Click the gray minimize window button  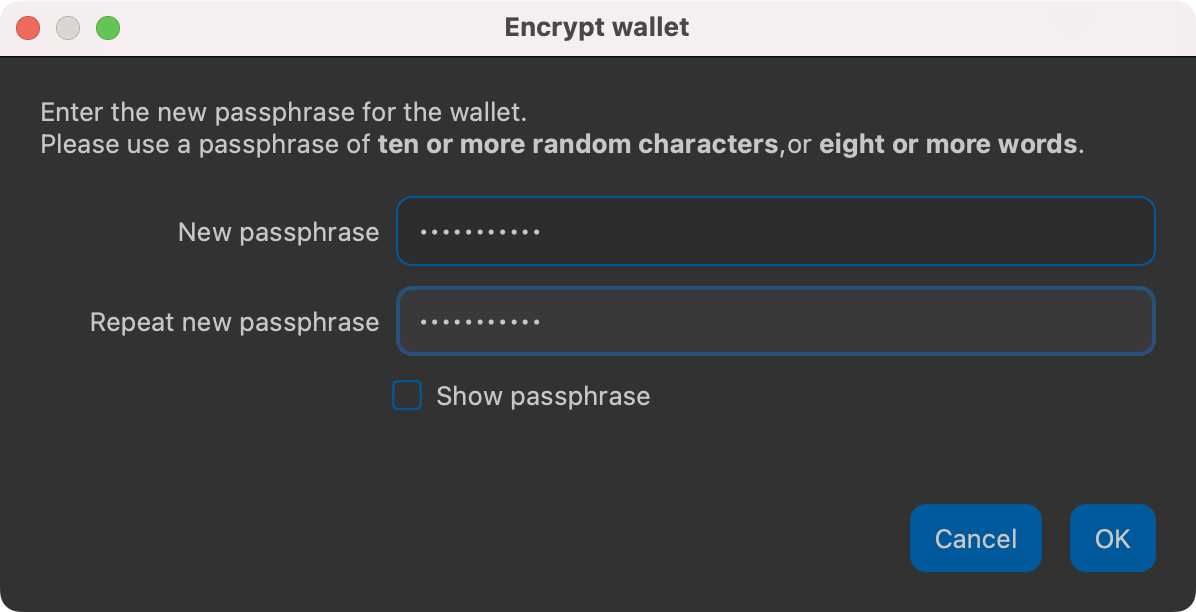(x=68, y=28)
